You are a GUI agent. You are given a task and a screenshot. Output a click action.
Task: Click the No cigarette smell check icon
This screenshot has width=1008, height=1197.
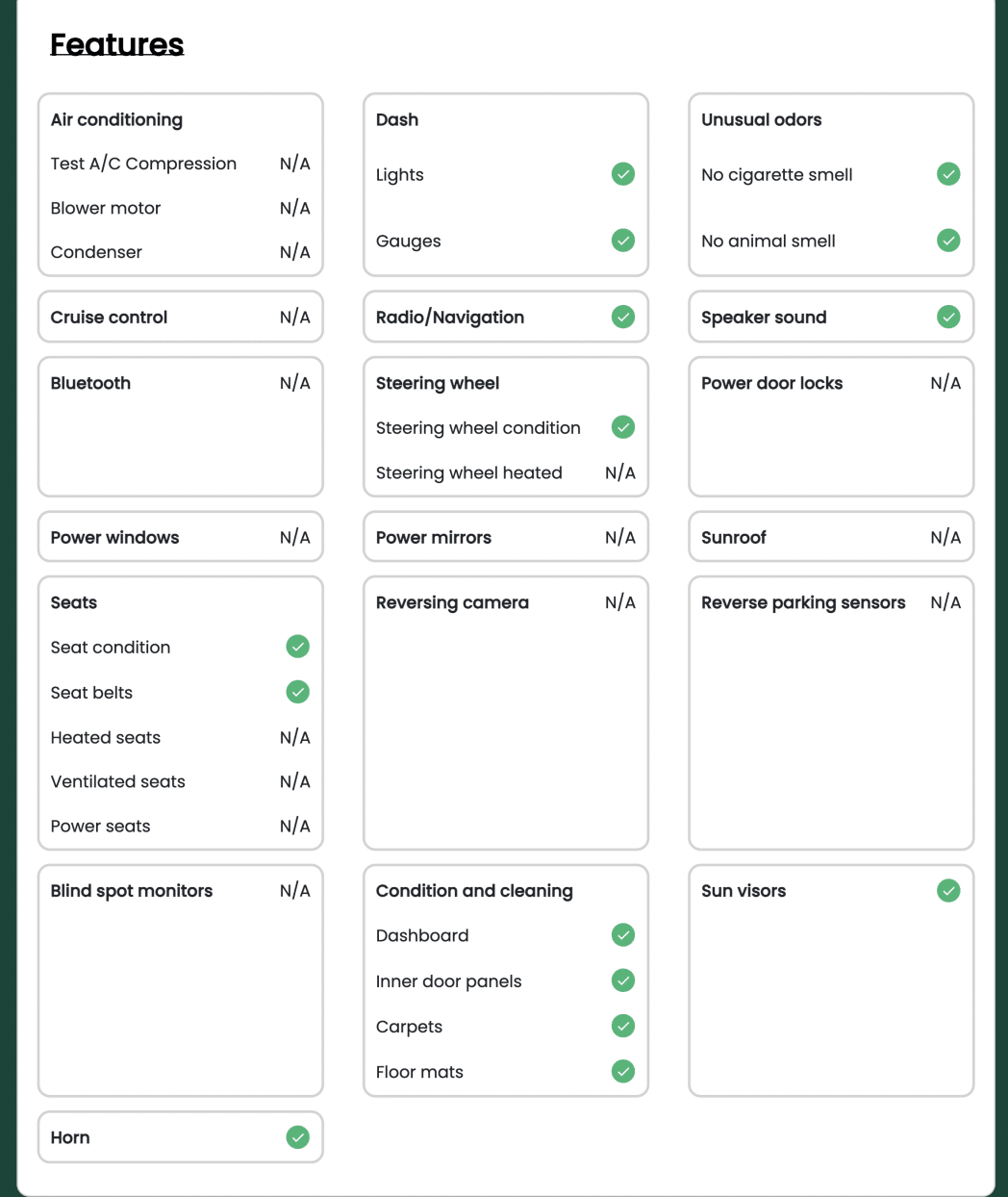[948, 174]
